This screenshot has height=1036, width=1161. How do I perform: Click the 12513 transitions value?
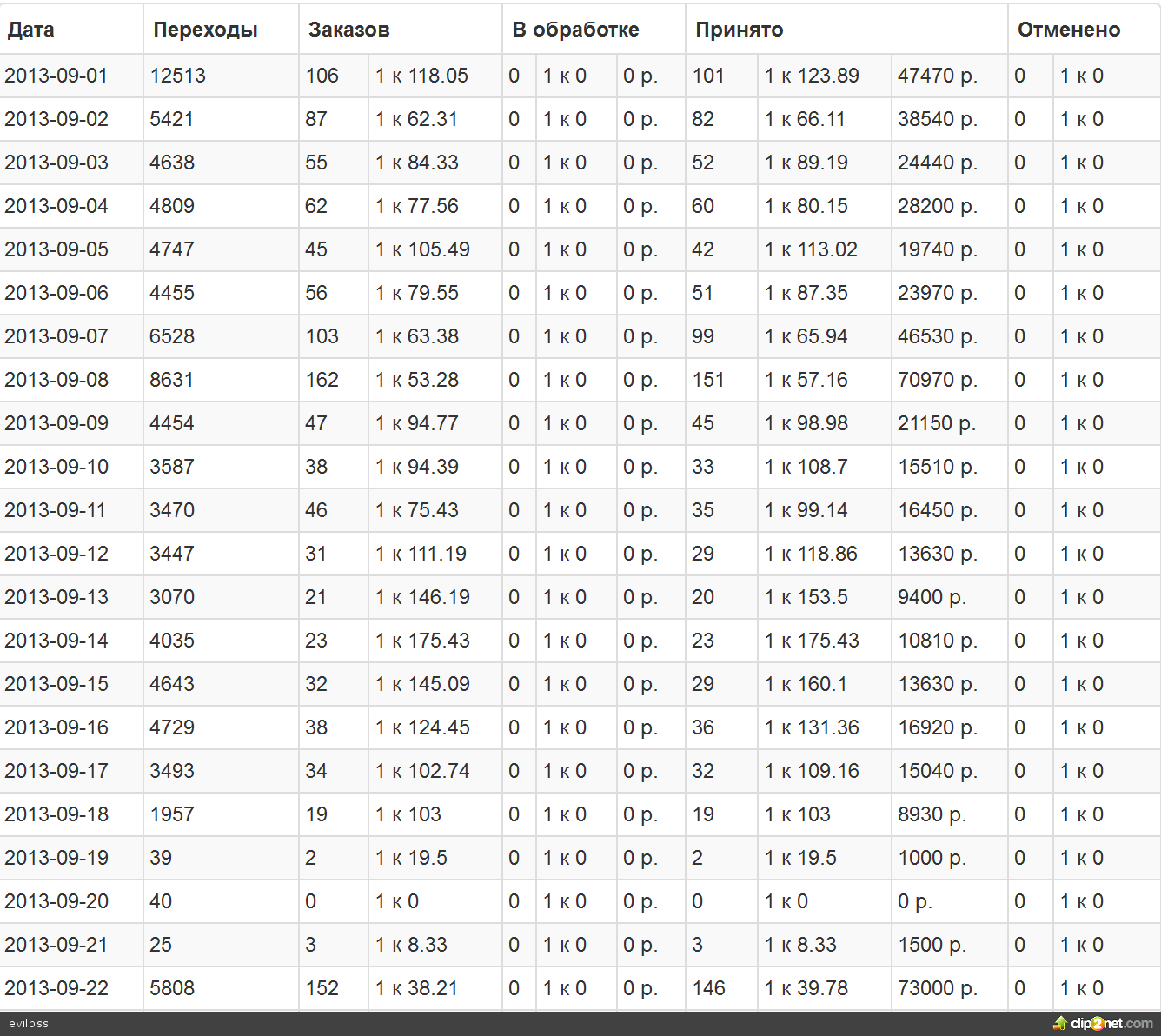178,76
